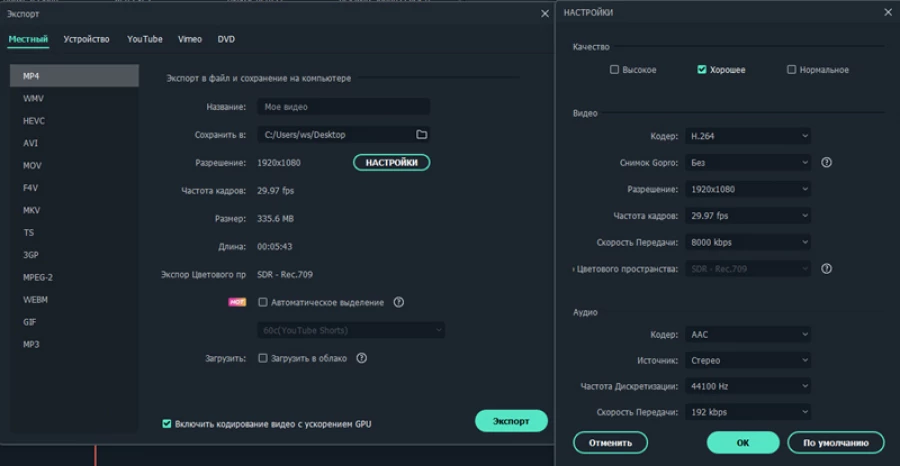Switch to the YouTube export tab

(144, 39)
